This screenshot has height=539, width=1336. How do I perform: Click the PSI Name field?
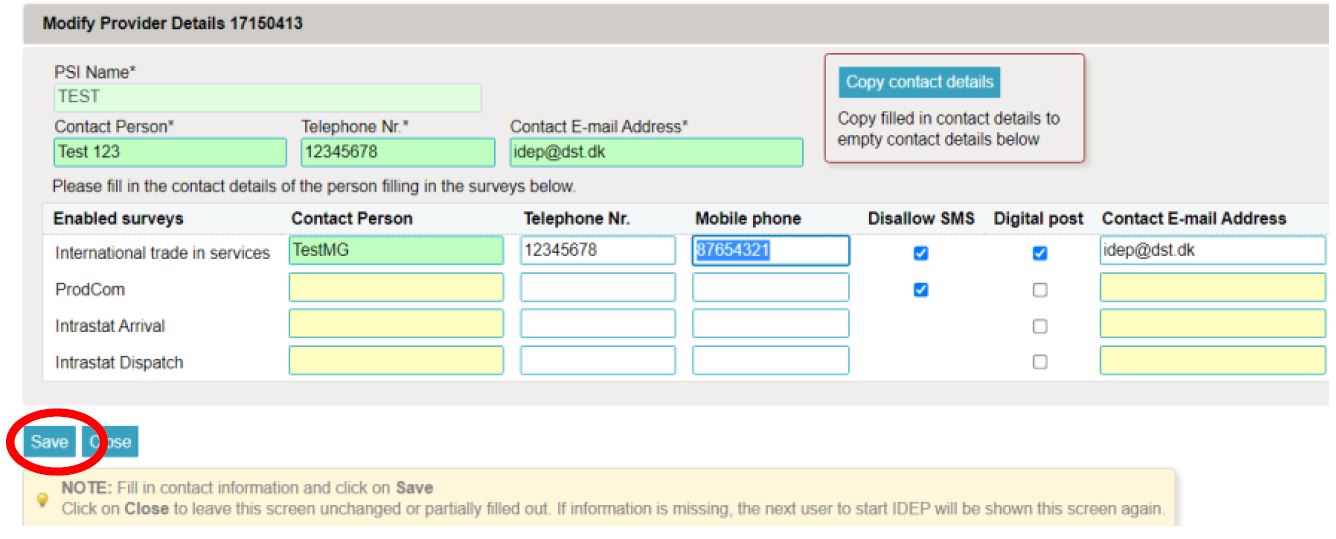tap(267, 97)
